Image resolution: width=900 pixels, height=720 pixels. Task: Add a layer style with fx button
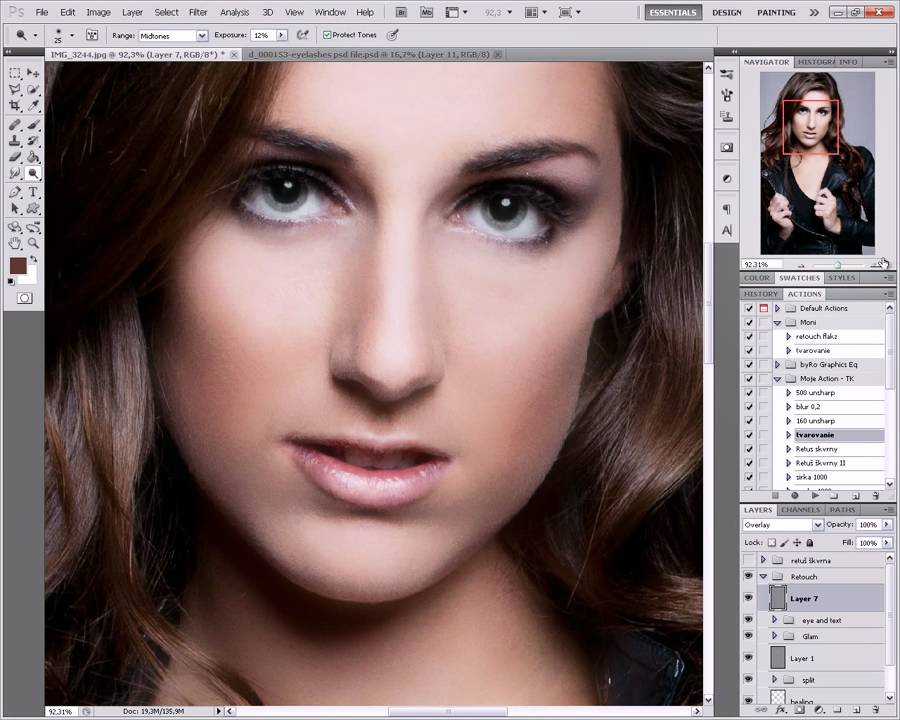[780, 710]
